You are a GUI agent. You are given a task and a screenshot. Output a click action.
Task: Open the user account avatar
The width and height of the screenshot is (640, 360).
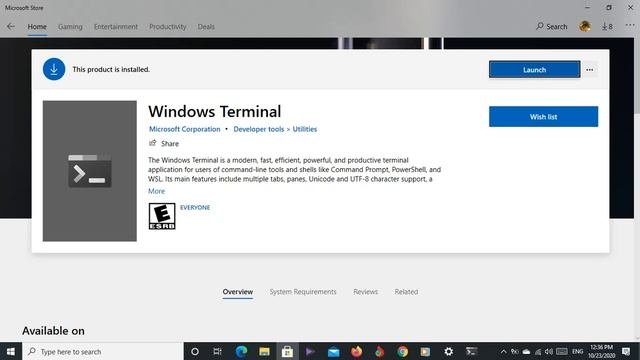point(584,26)
